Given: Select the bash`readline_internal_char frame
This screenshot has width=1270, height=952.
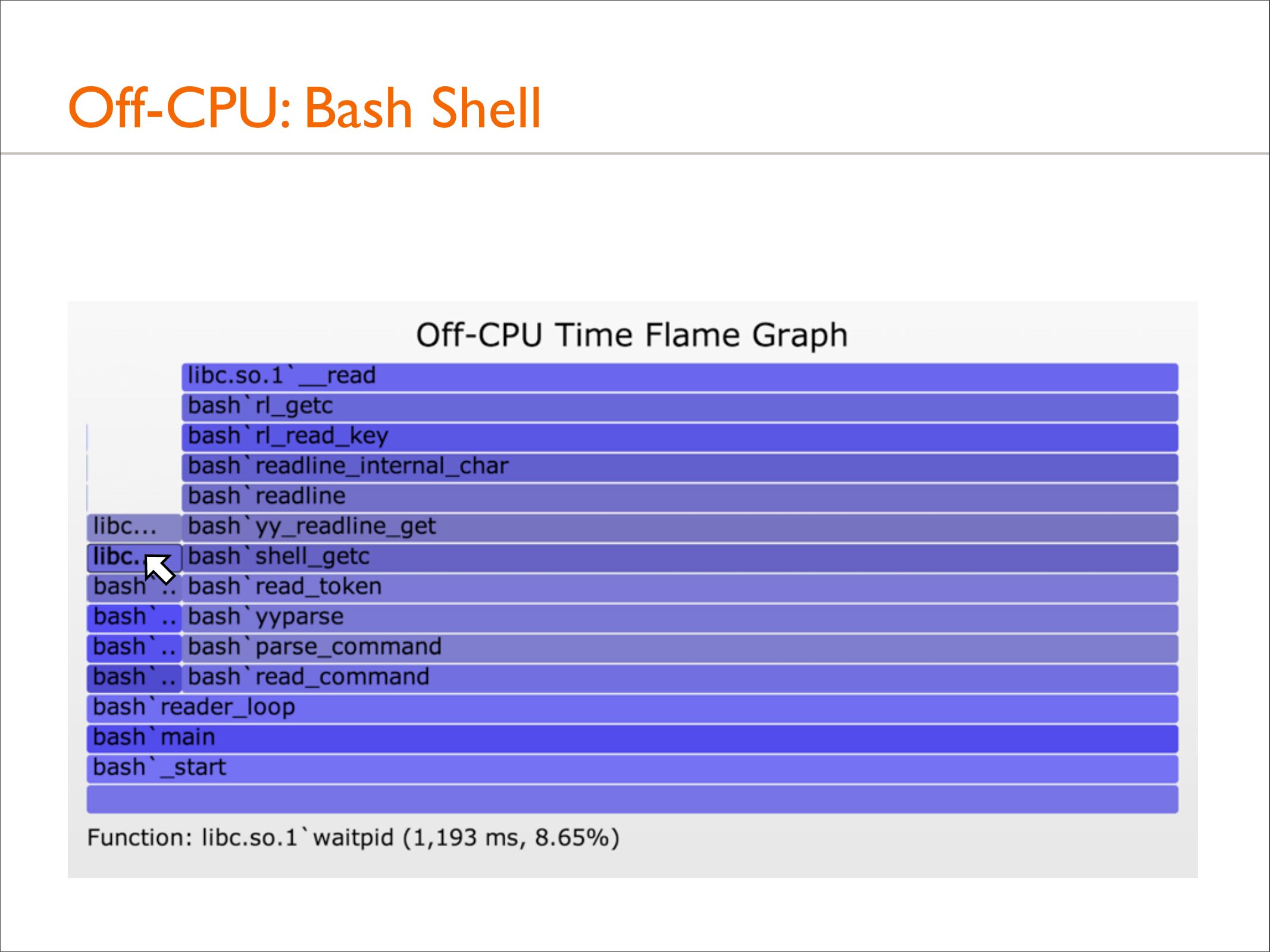Looking at the screenshot, I should pos(680,467).
